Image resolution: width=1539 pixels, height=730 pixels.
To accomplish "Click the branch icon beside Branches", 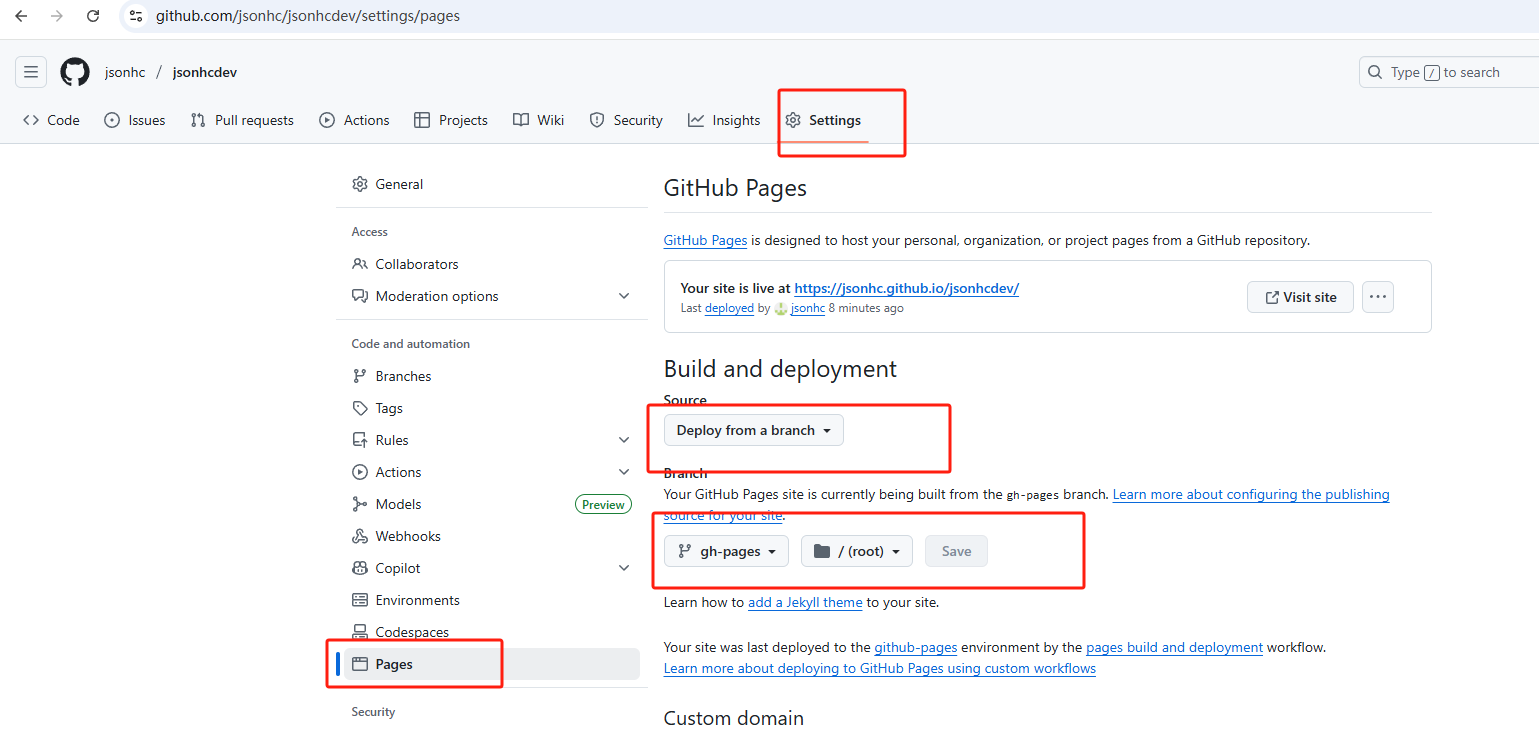I will [360, 376].
